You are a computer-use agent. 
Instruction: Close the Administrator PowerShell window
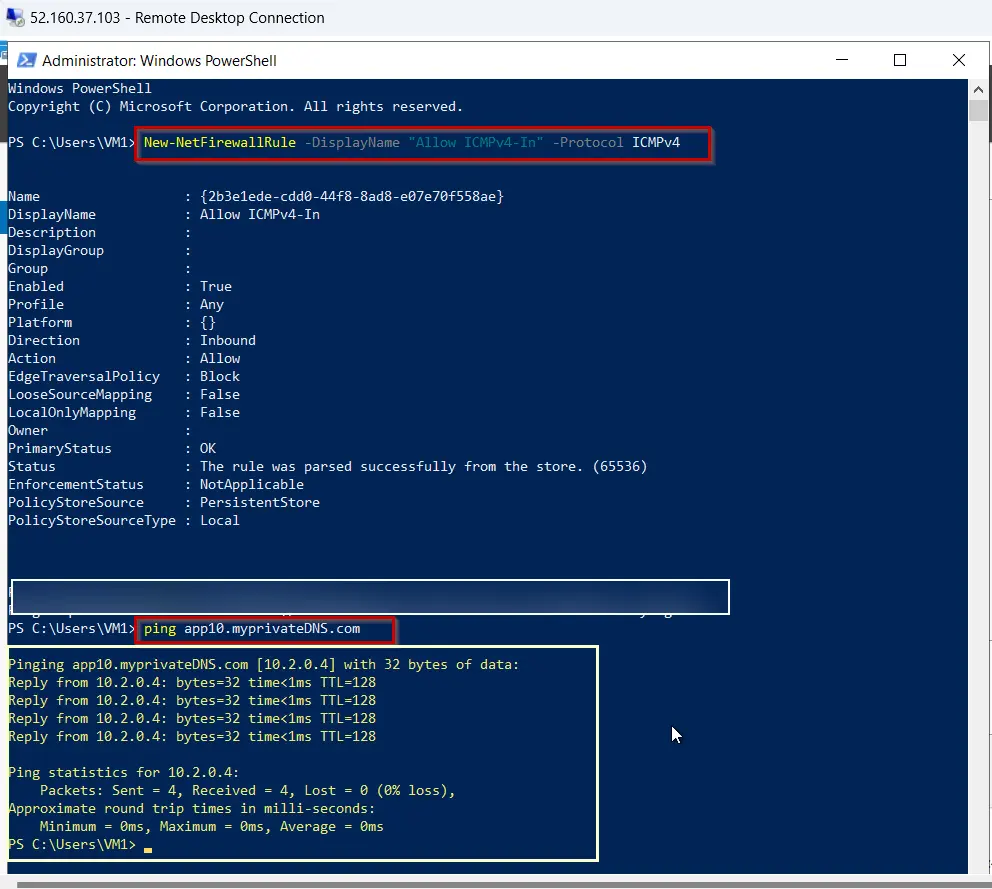(x=959, y=61)
